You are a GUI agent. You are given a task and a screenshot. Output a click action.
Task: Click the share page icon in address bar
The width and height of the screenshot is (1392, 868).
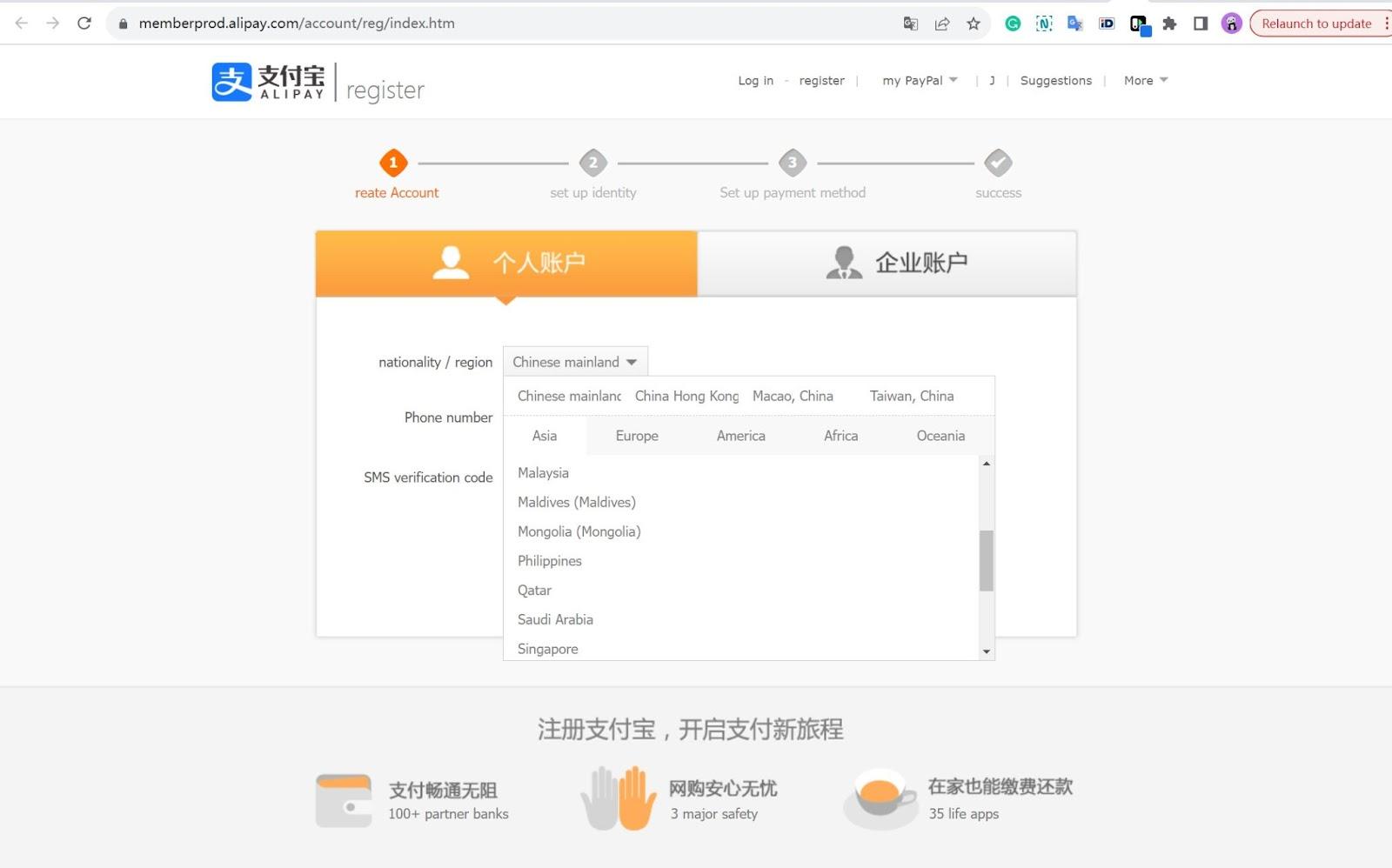[x=942, y=23]
